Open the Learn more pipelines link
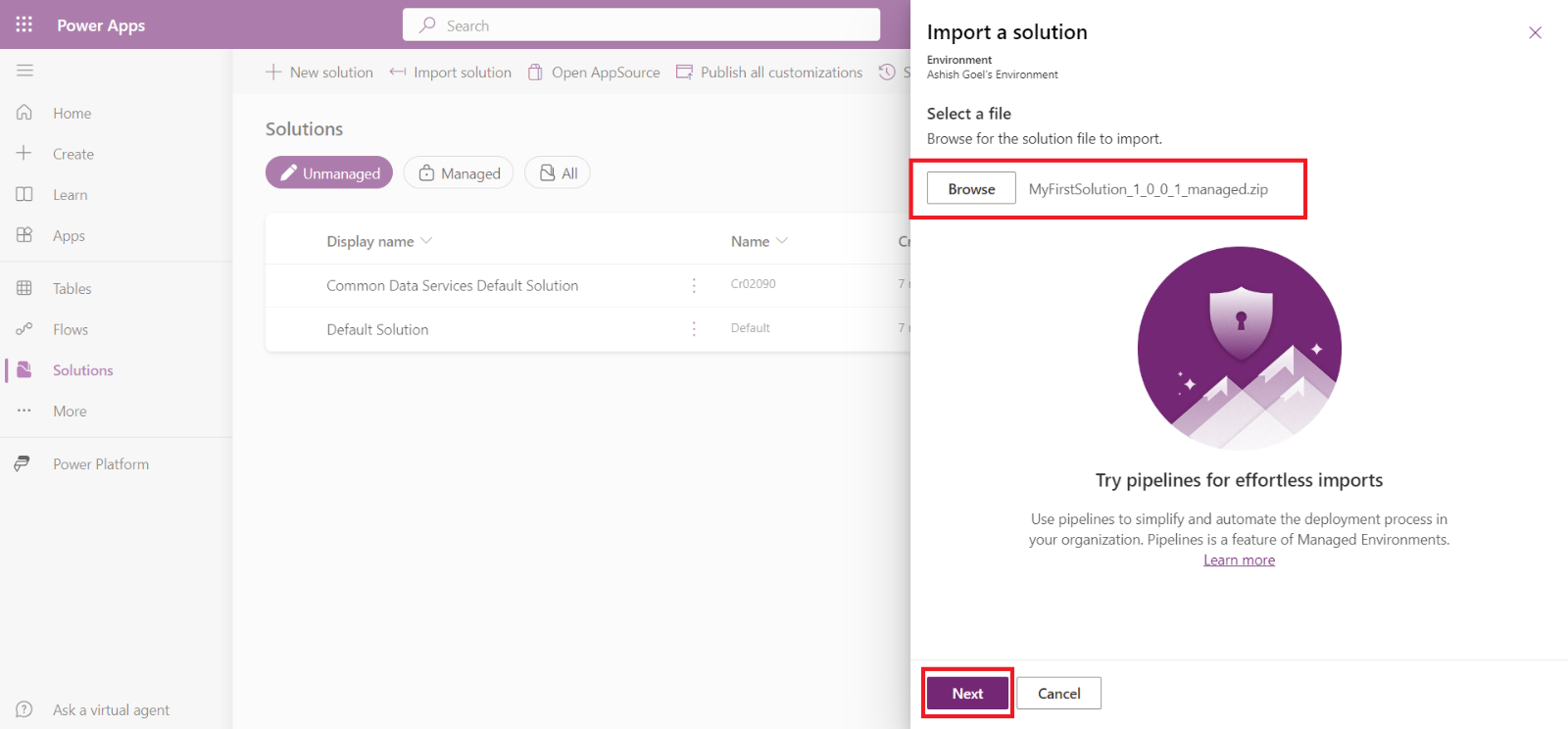The height and width of the screenshot is (729, 1568). tap(1239, 560)
